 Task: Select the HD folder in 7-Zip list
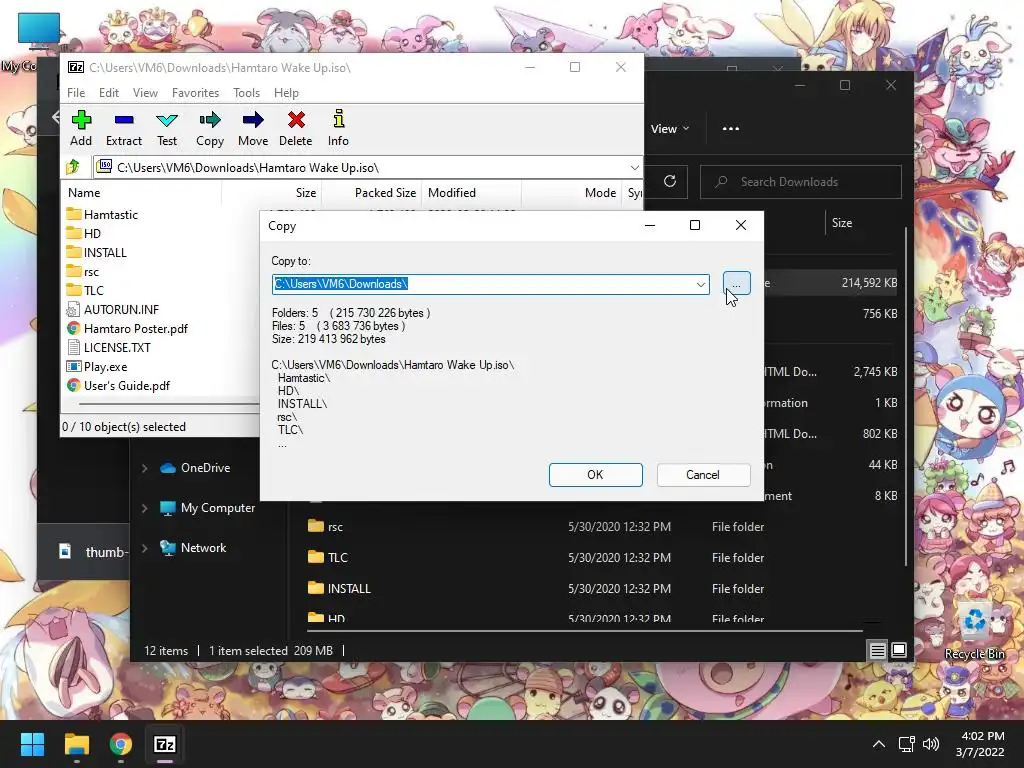coord(84,233)
